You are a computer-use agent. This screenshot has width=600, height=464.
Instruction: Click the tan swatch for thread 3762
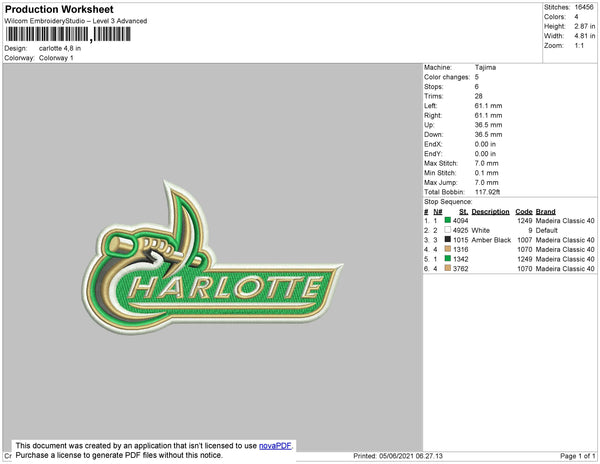(447, 269)
